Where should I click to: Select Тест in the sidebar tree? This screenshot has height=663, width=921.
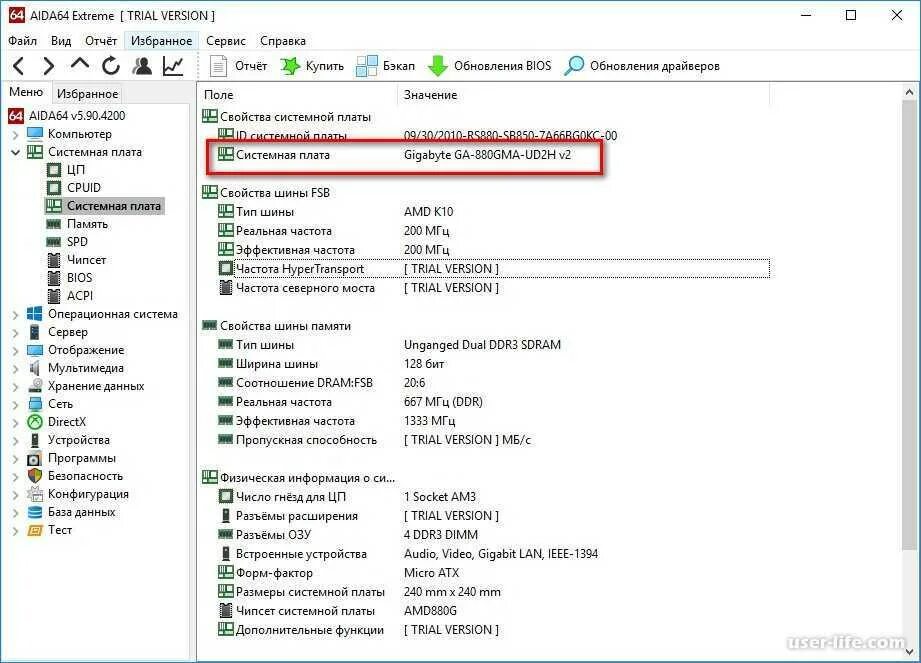pos(60,530)
